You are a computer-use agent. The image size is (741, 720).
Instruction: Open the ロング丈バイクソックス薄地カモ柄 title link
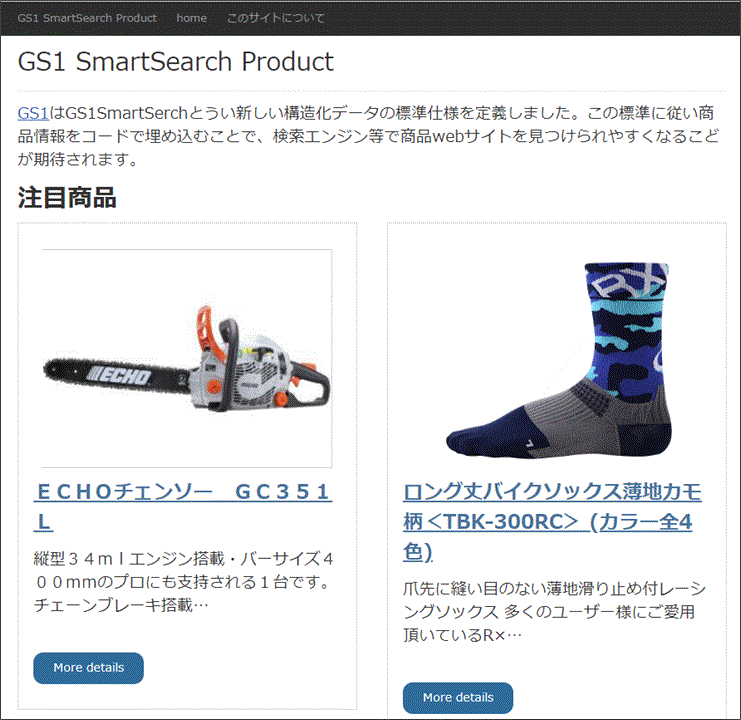[552, 522]
